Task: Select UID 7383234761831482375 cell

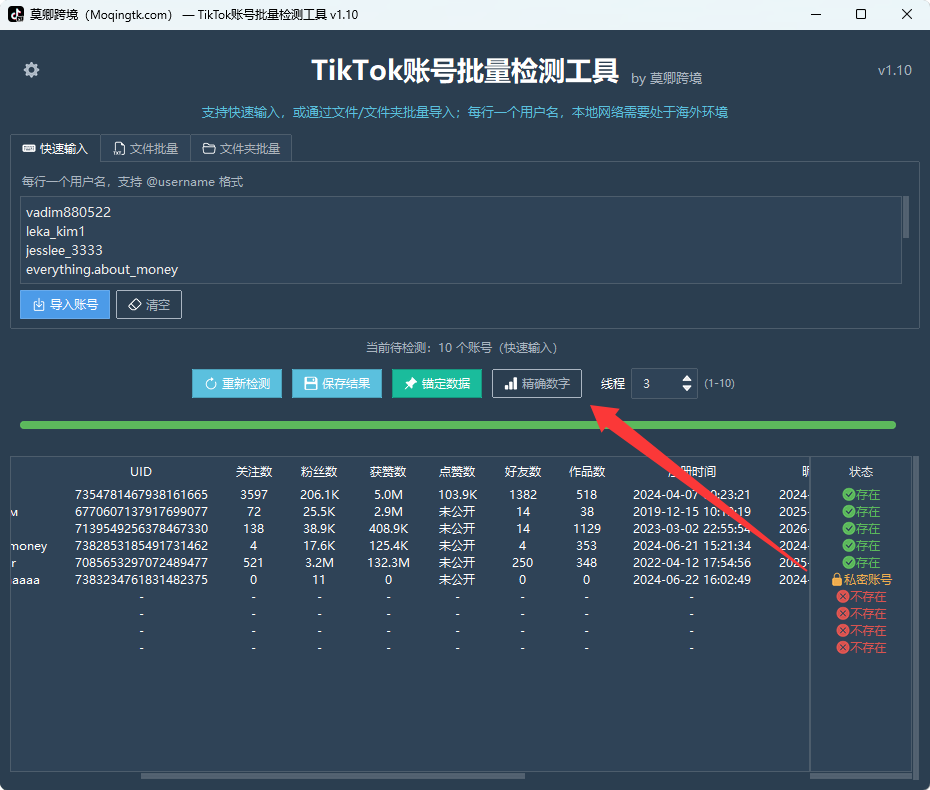Action: point(141,580)
